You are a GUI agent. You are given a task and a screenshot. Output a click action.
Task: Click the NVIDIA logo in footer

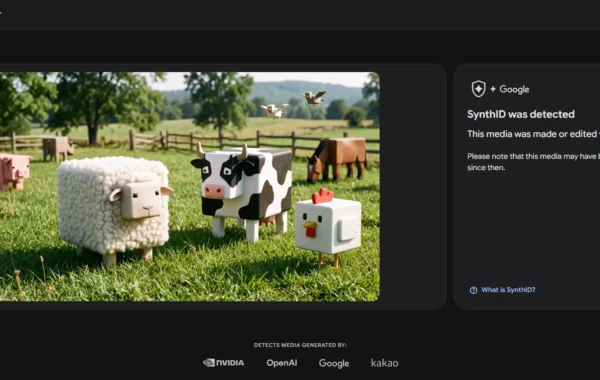pos(223,362)
